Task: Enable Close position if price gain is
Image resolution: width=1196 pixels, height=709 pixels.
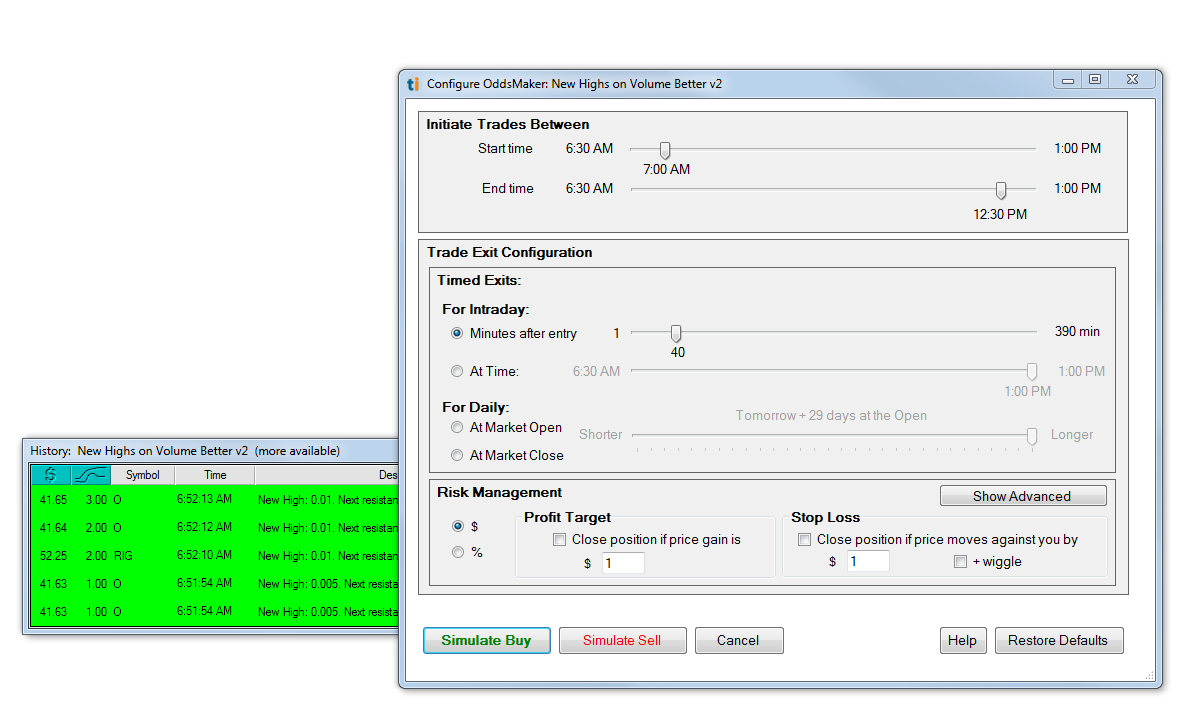Action: [560, 540]
